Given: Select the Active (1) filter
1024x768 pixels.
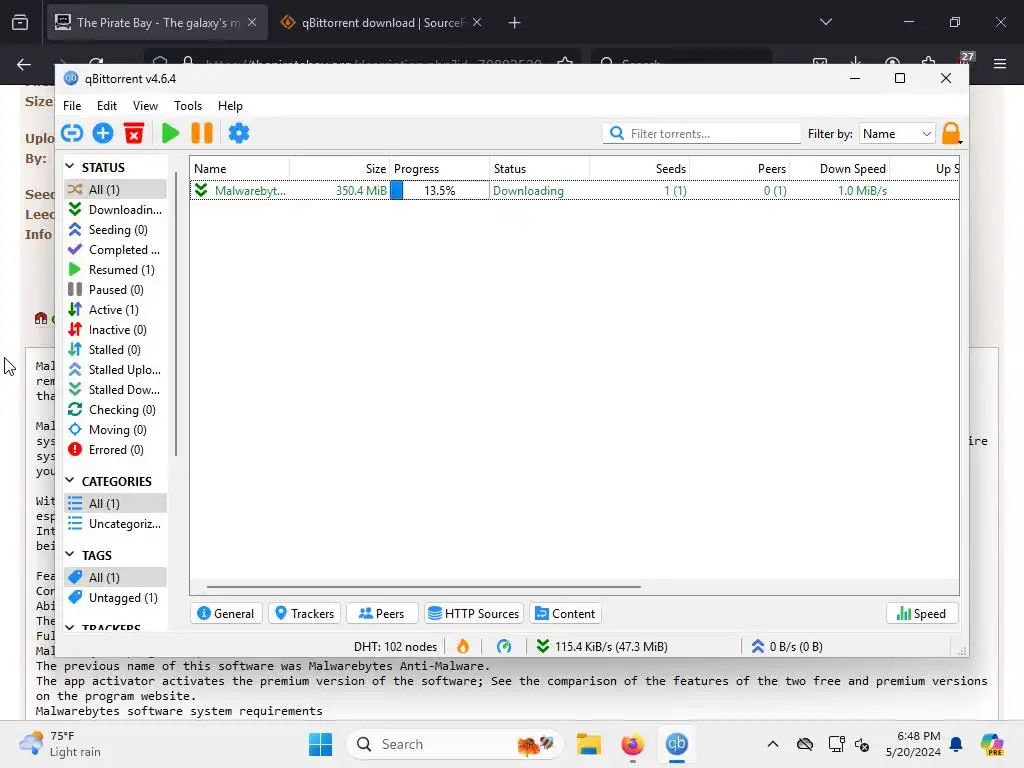Looking at the screenshot, I should coord(116,310).
